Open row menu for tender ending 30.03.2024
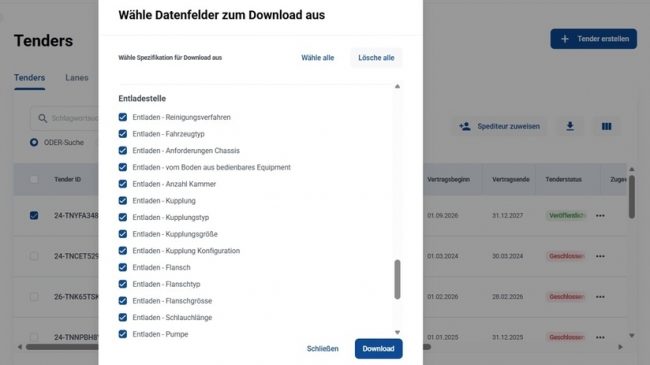 tap(600, 256)
